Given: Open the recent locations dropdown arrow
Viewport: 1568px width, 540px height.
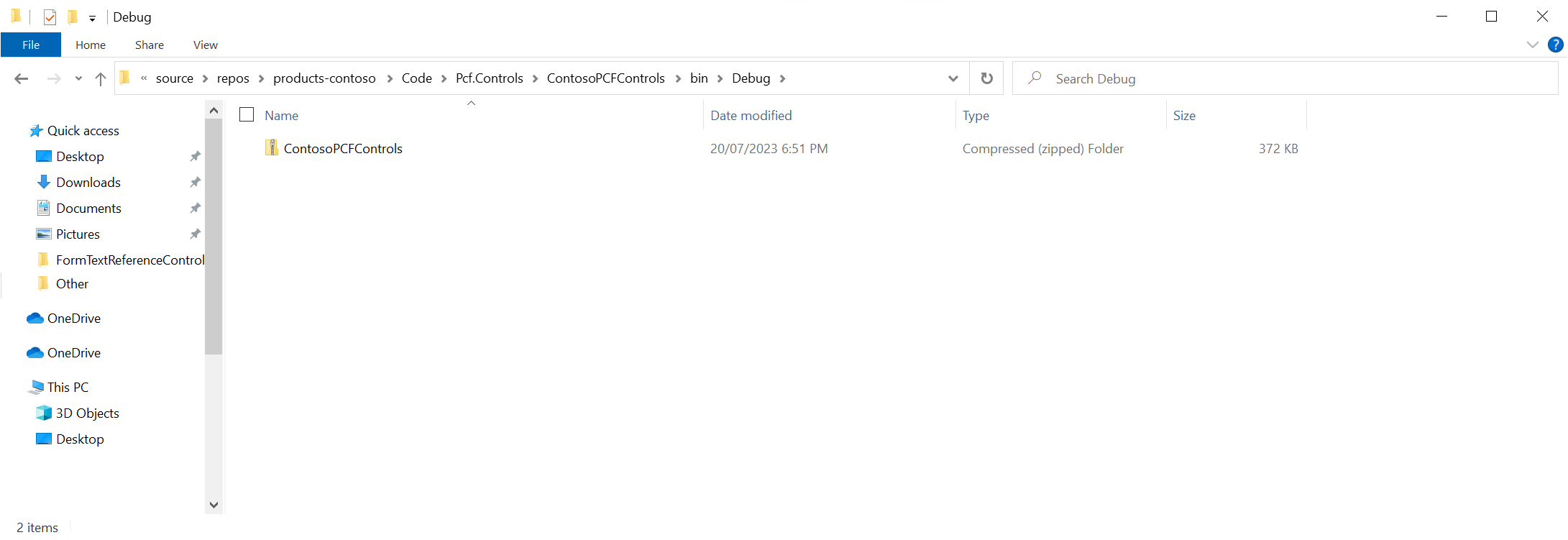Looking at the screenshot, I should point(78,78).
